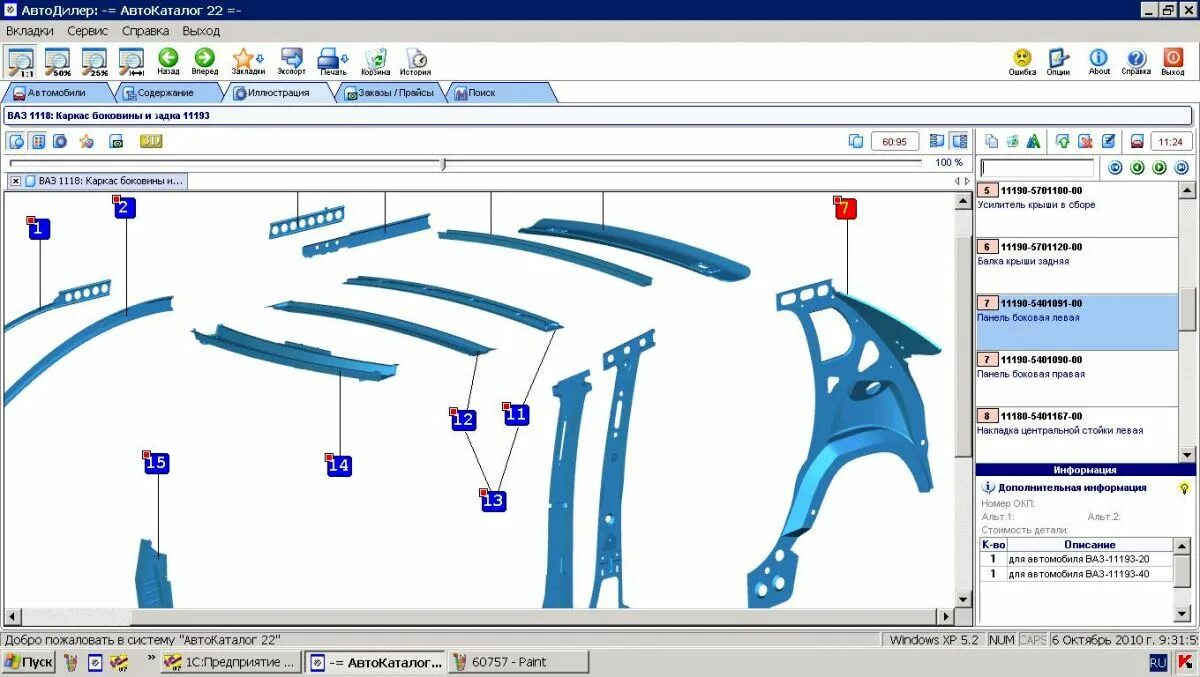
Task: Click the star favorites illustration icon
Action: (87, 141)
